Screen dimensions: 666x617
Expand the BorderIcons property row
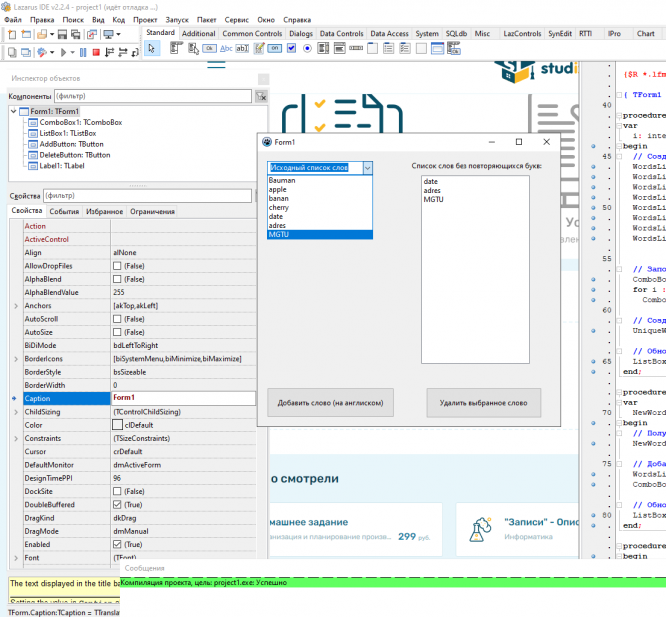(x=14, y=358)
